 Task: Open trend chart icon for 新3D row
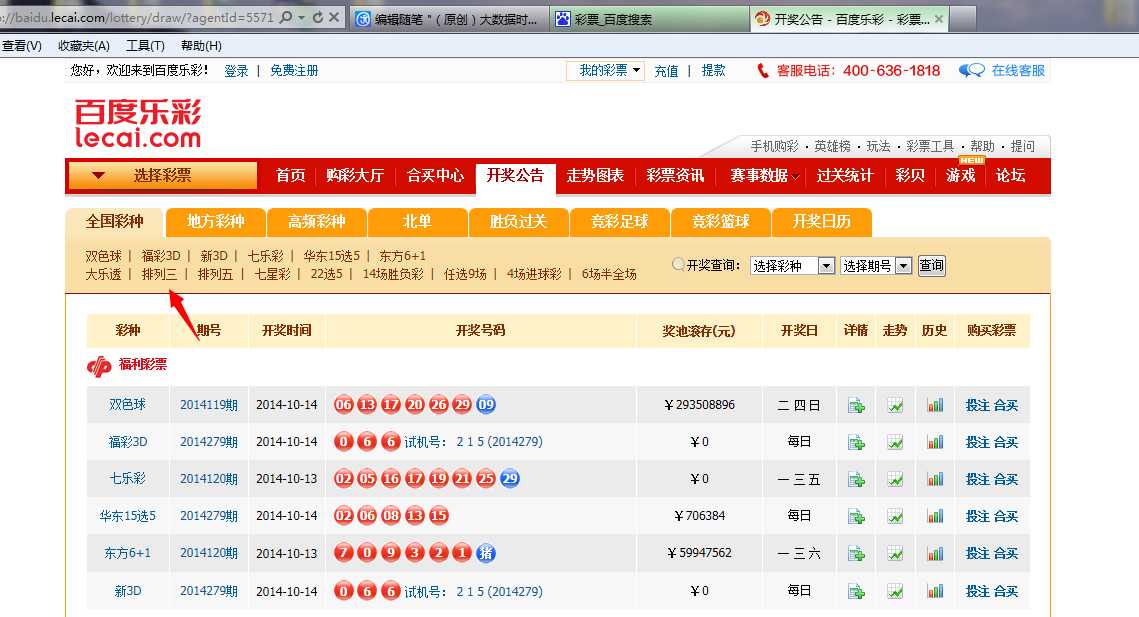(895, 591)
